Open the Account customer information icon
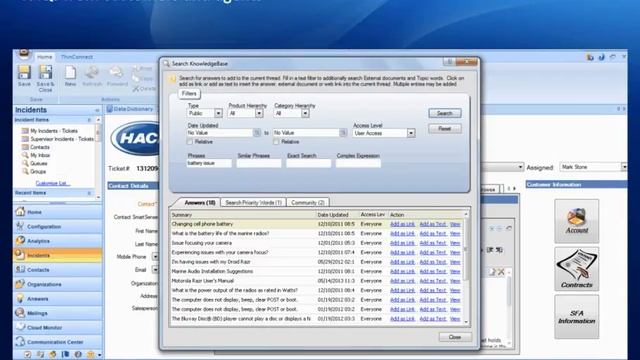The image size is (640, 360). tap(576, 221)
